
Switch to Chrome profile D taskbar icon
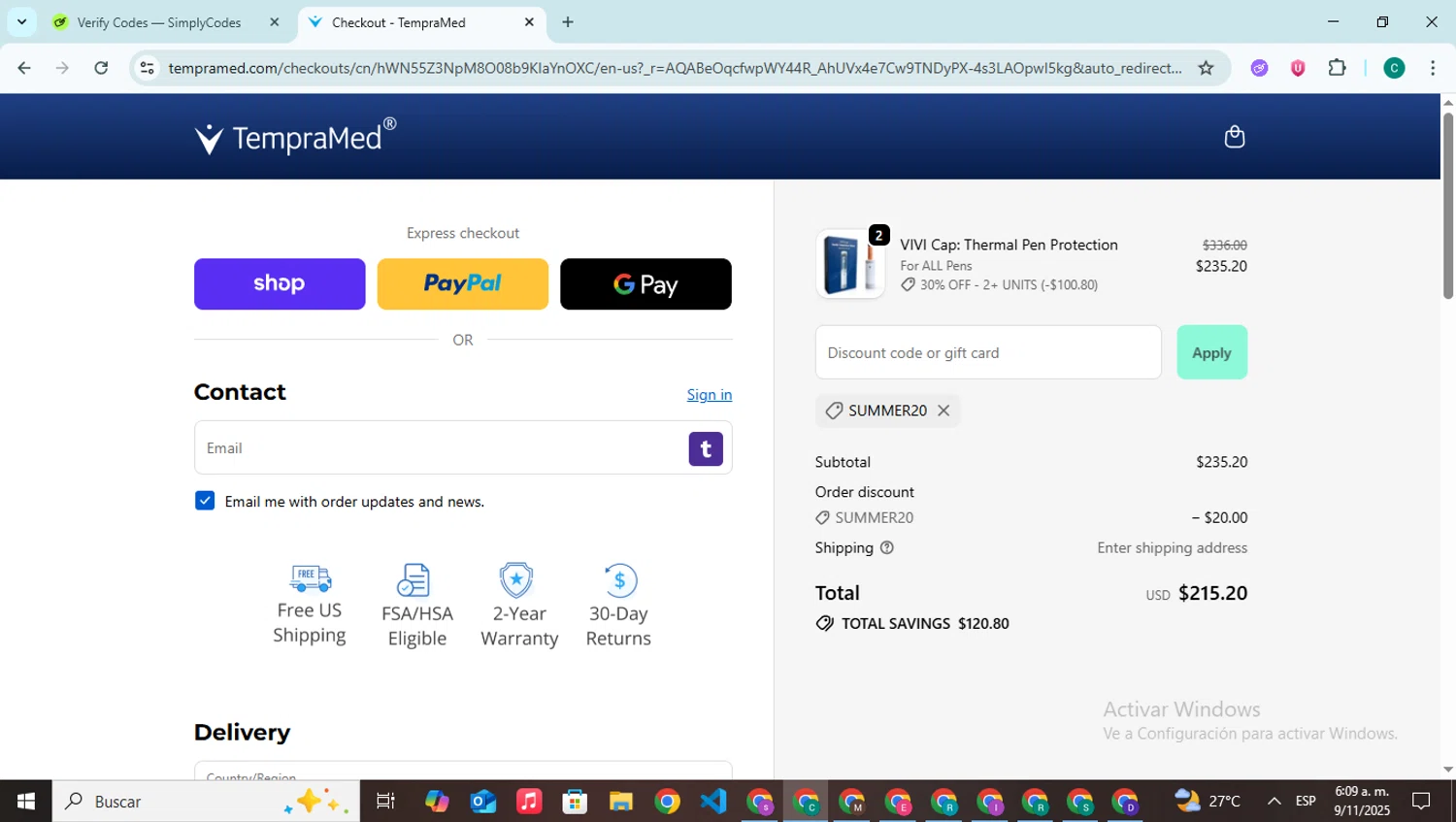pos(1125,802)
